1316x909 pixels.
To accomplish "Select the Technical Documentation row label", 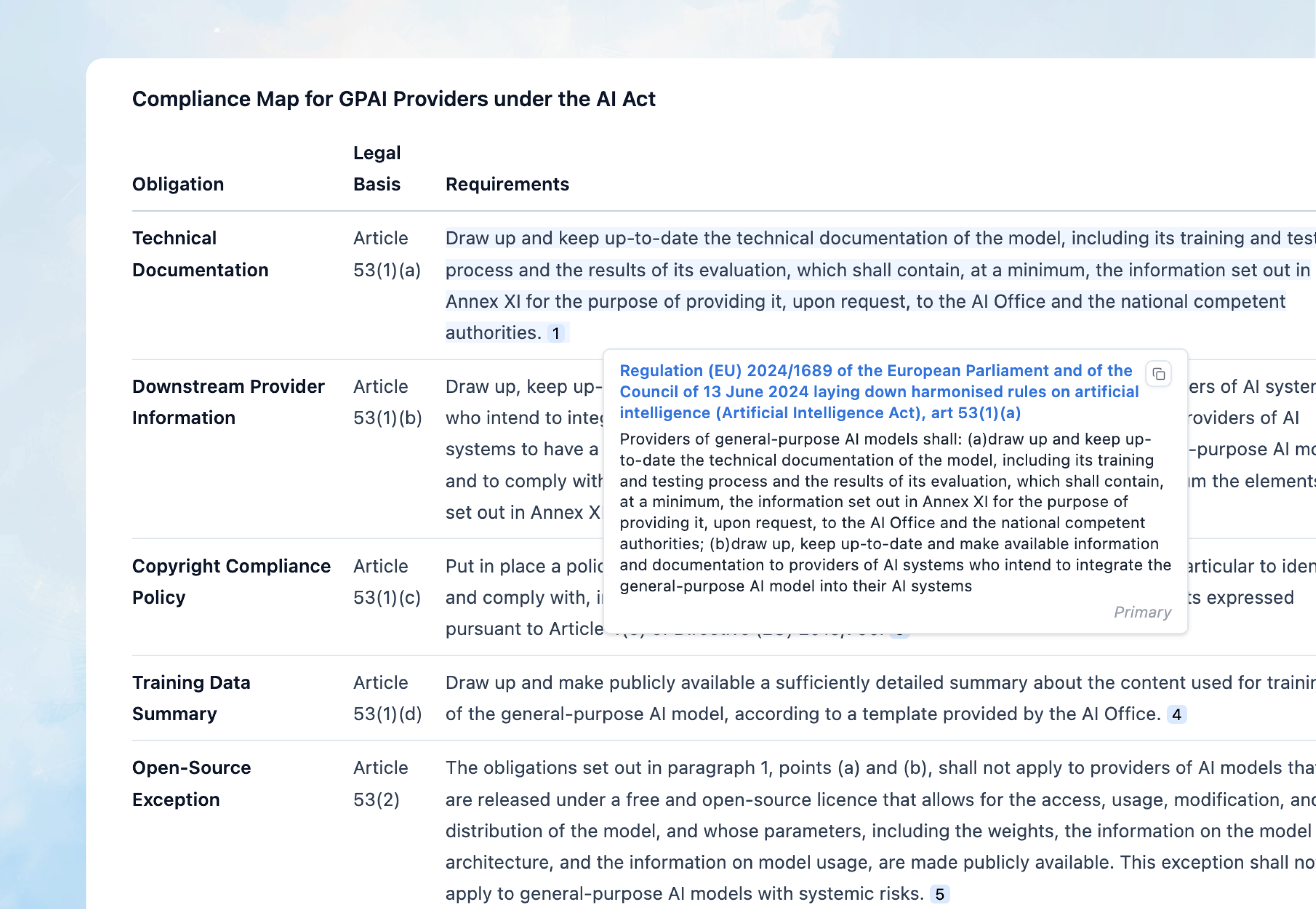I will tap(200, 254).
